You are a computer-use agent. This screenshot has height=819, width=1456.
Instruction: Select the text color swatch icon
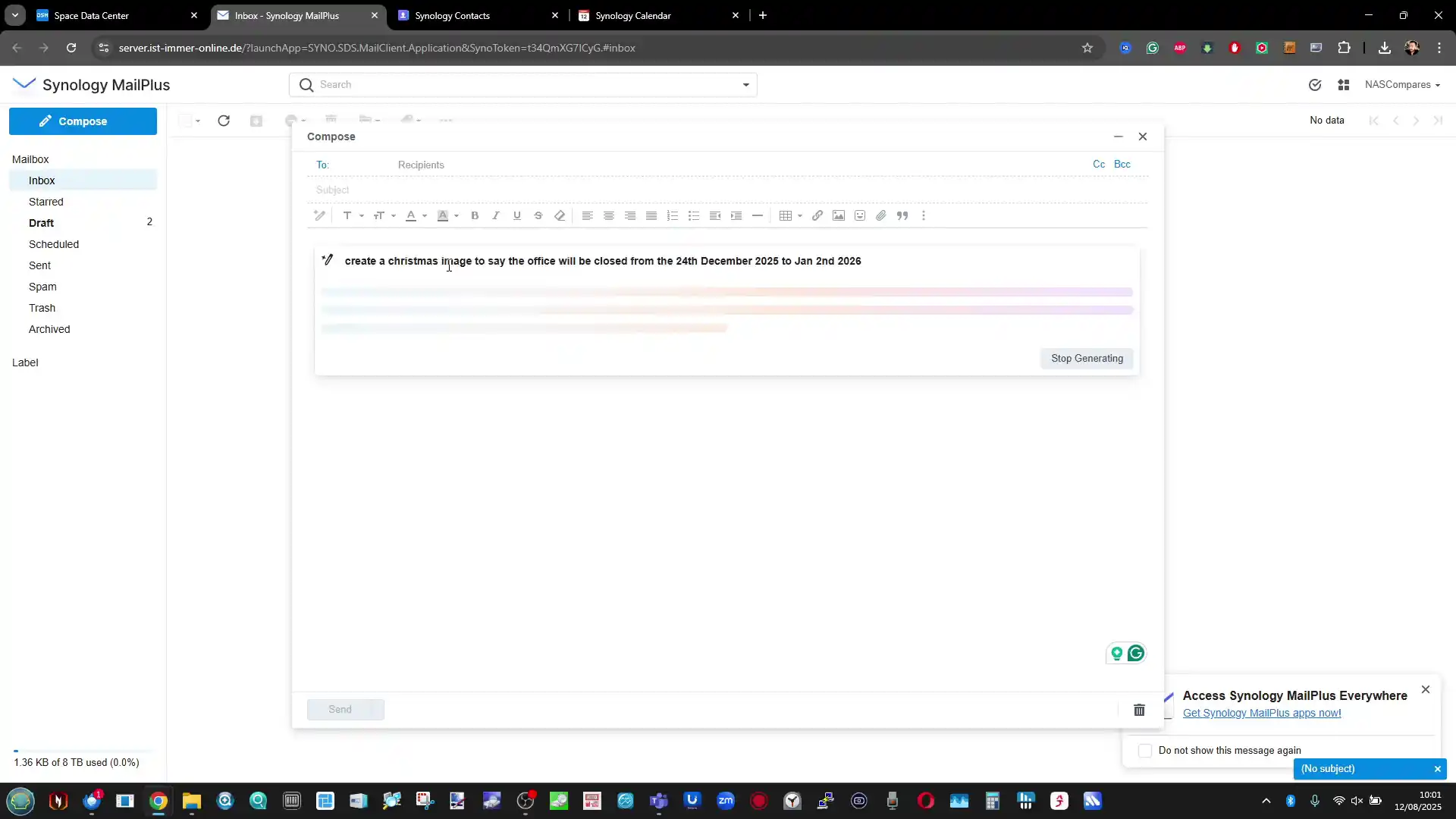[x=411, y=216]
